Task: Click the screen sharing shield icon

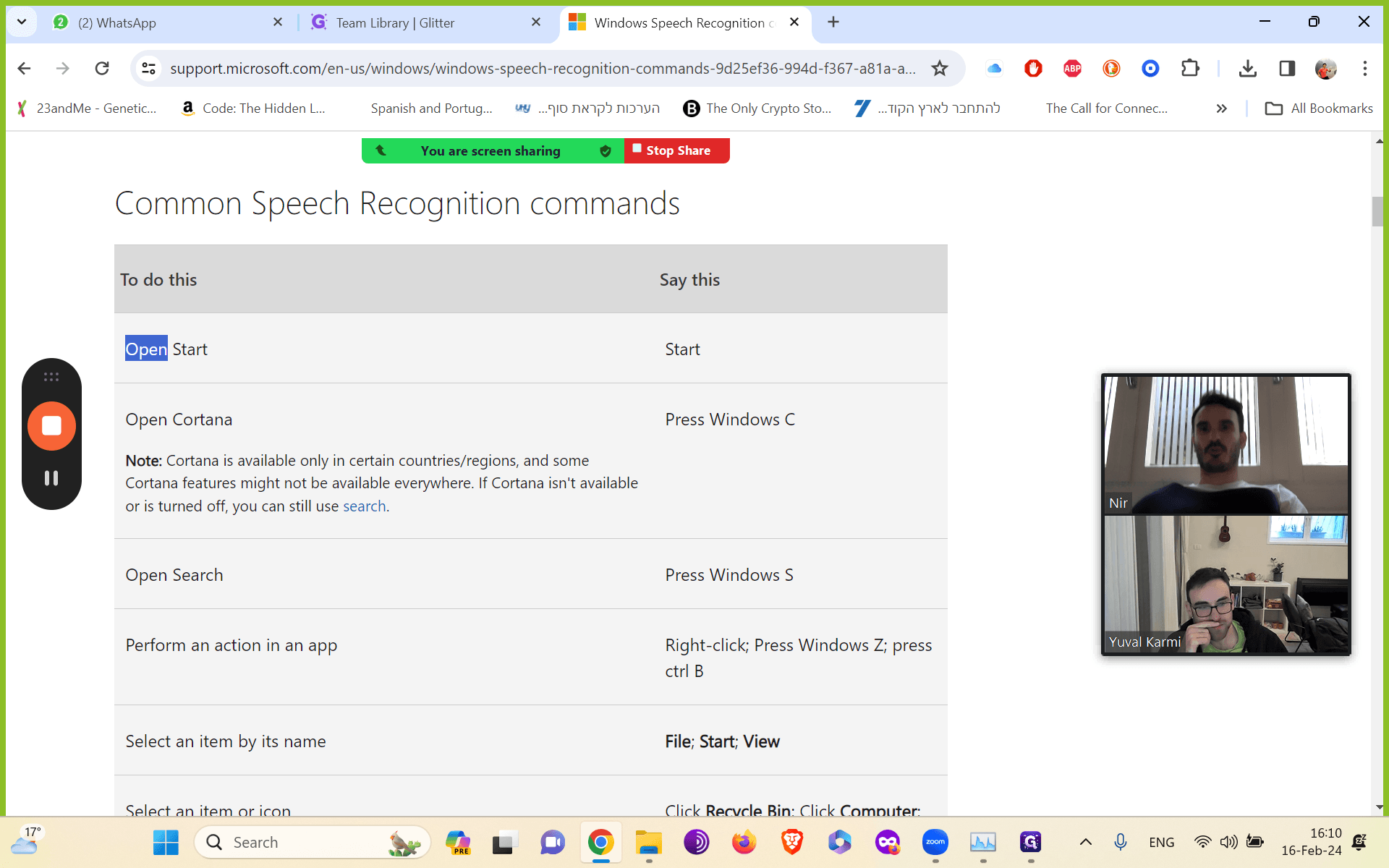Action: pyautogui.click(x=606, y=150)
